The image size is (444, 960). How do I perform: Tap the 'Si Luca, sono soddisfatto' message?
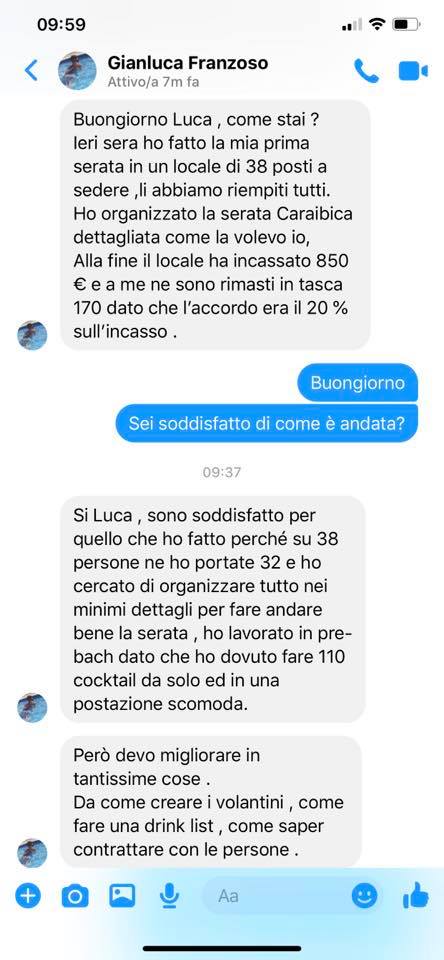tap(213, 609)
